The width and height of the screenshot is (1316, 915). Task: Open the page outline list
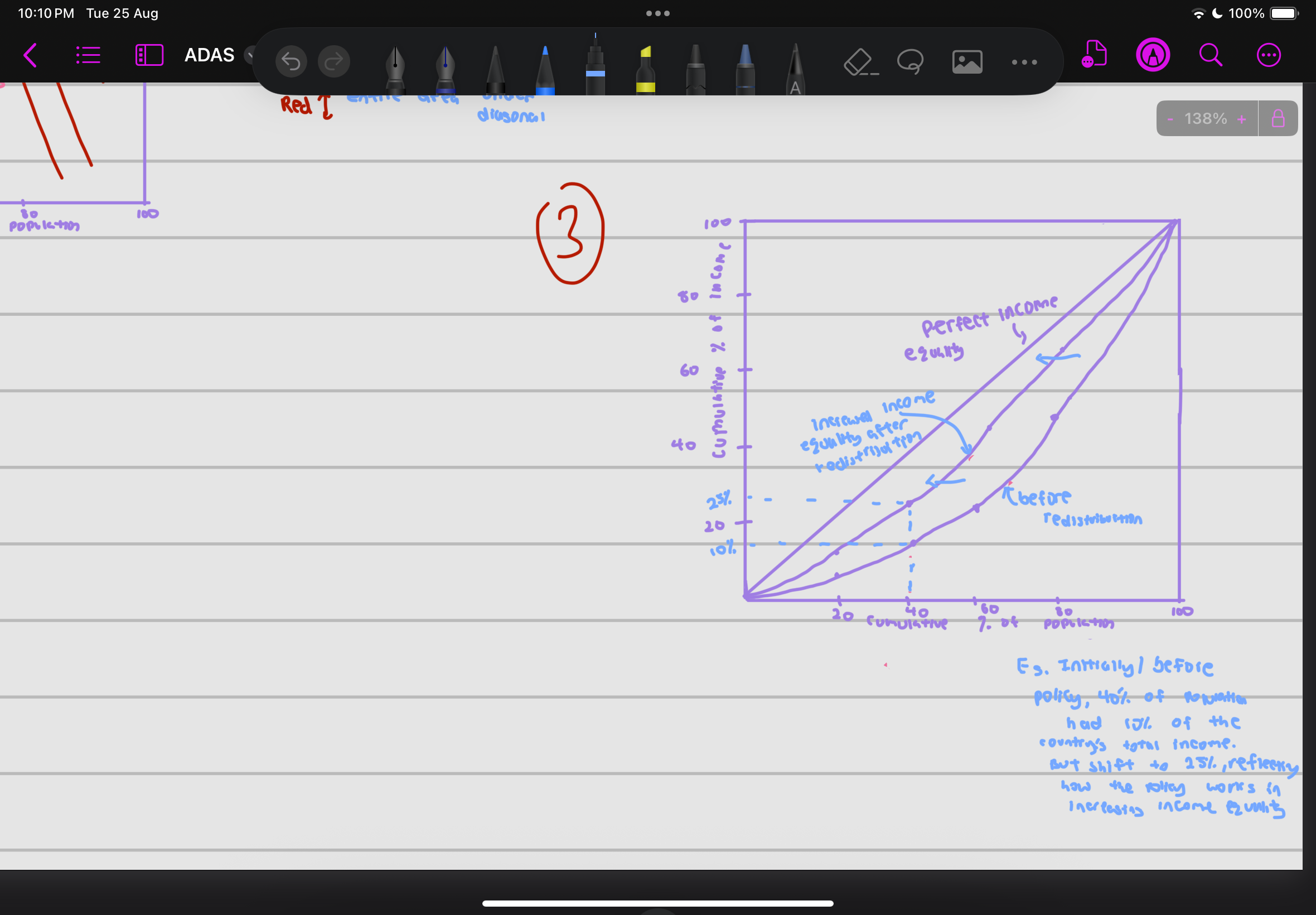[x=88, y=56]
